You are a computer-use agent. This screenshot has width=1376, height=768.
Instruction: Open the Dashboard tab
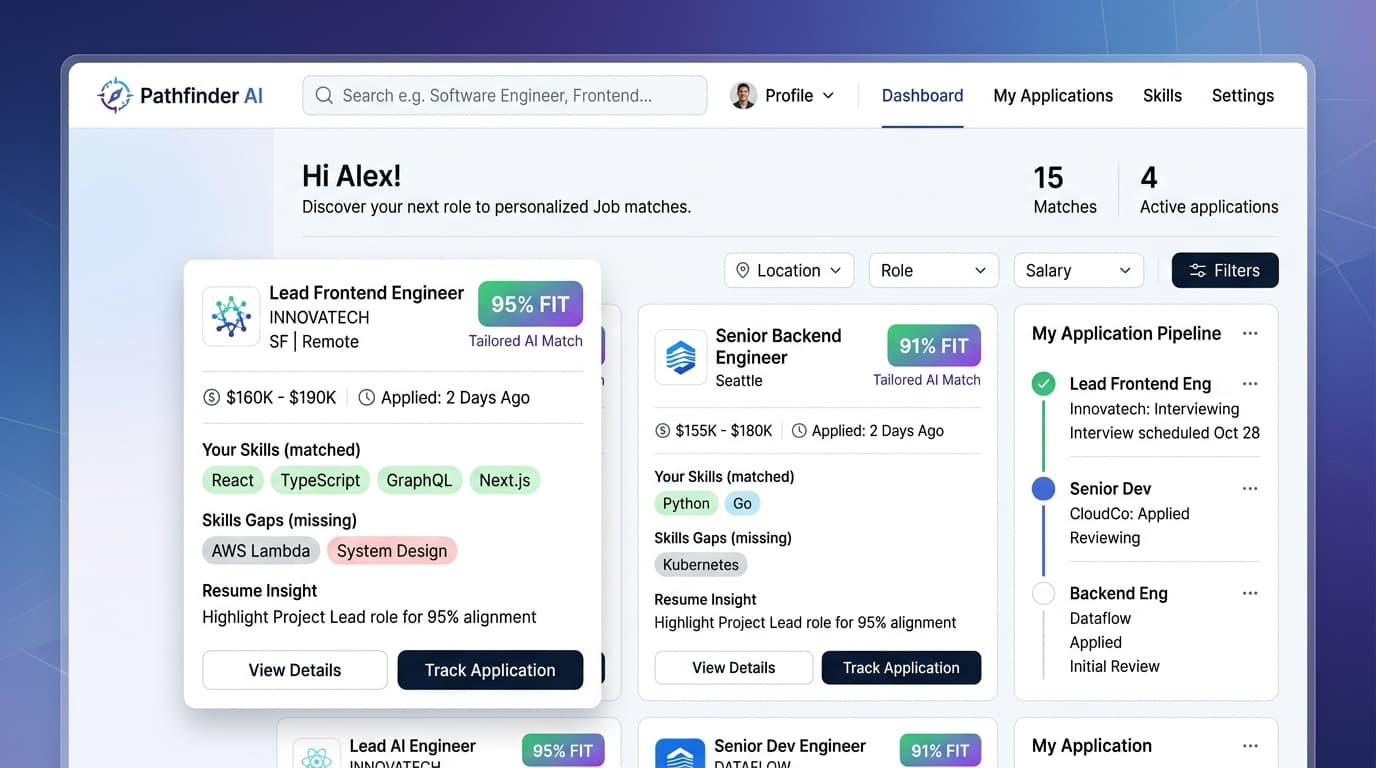[922, 96]
